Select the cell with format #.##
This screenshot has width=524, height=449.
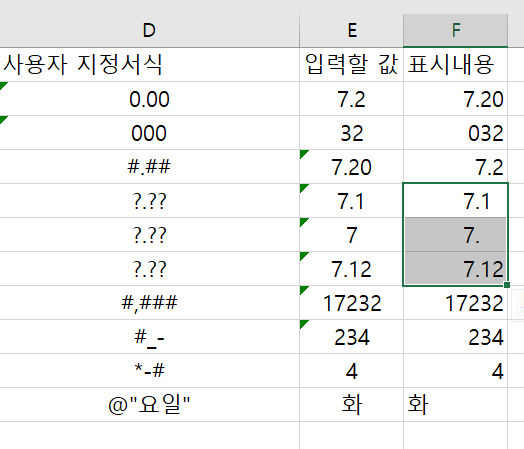click(149, 167)
